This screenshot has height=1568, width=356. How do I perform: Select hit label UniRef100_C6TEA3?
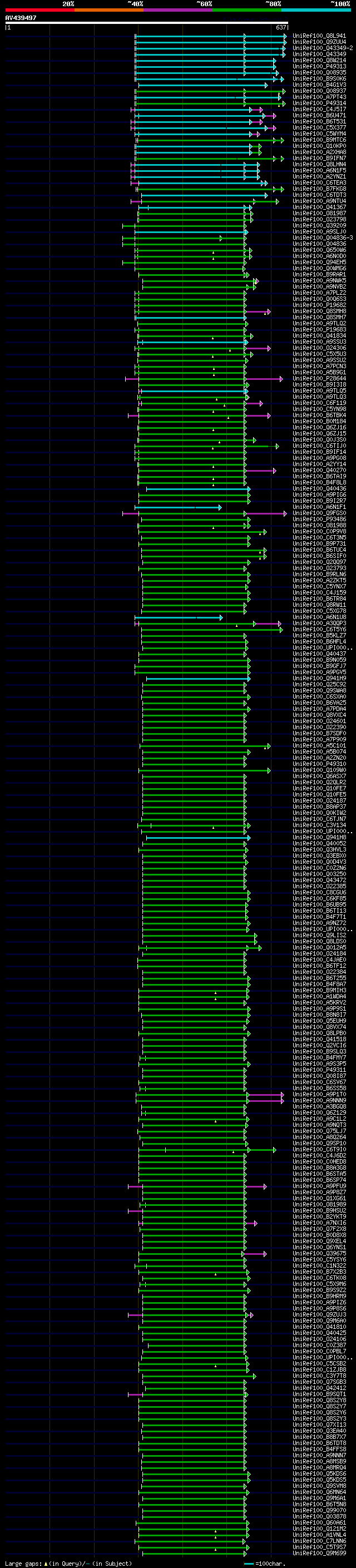[x=319, y=182]
